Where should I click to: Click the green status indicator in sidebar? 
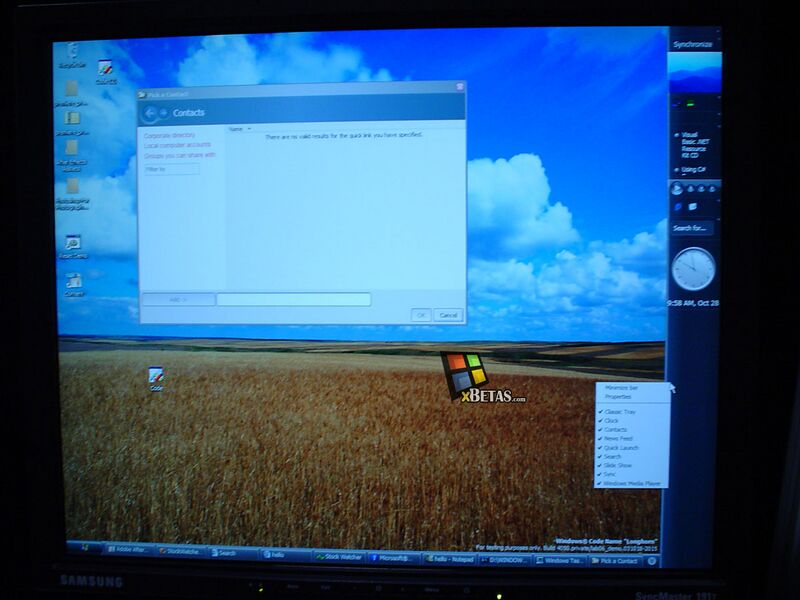coord(690,105)
